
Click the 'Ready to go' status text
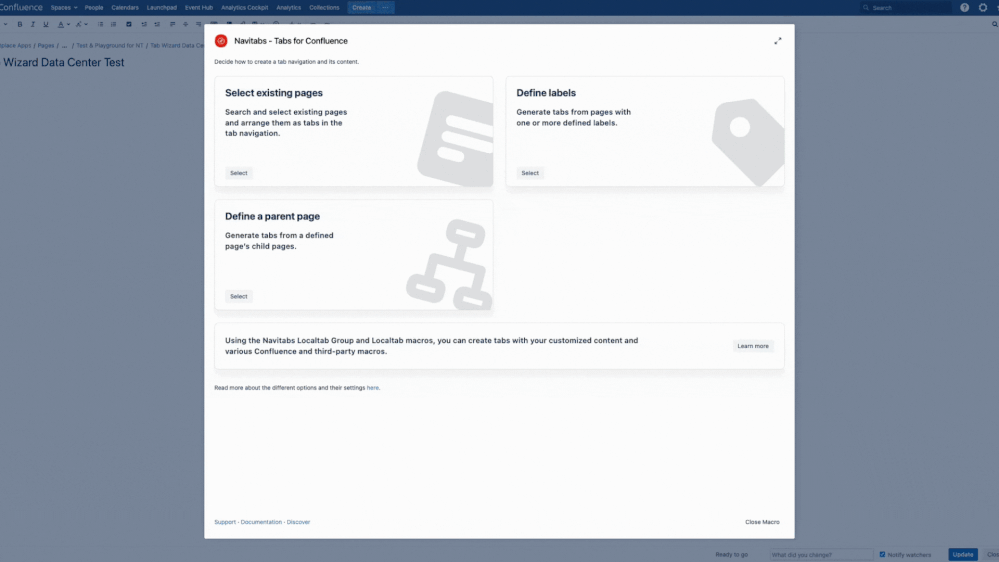pyautogui.click(x=731, y=554)
